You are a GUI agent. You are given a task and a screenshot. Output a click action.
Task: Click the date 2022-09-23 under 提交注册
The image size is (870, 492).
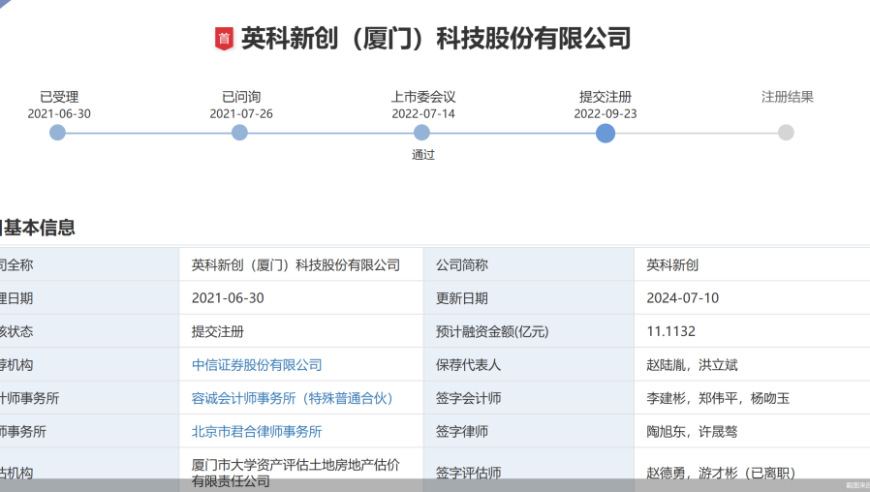pos(605,114)
